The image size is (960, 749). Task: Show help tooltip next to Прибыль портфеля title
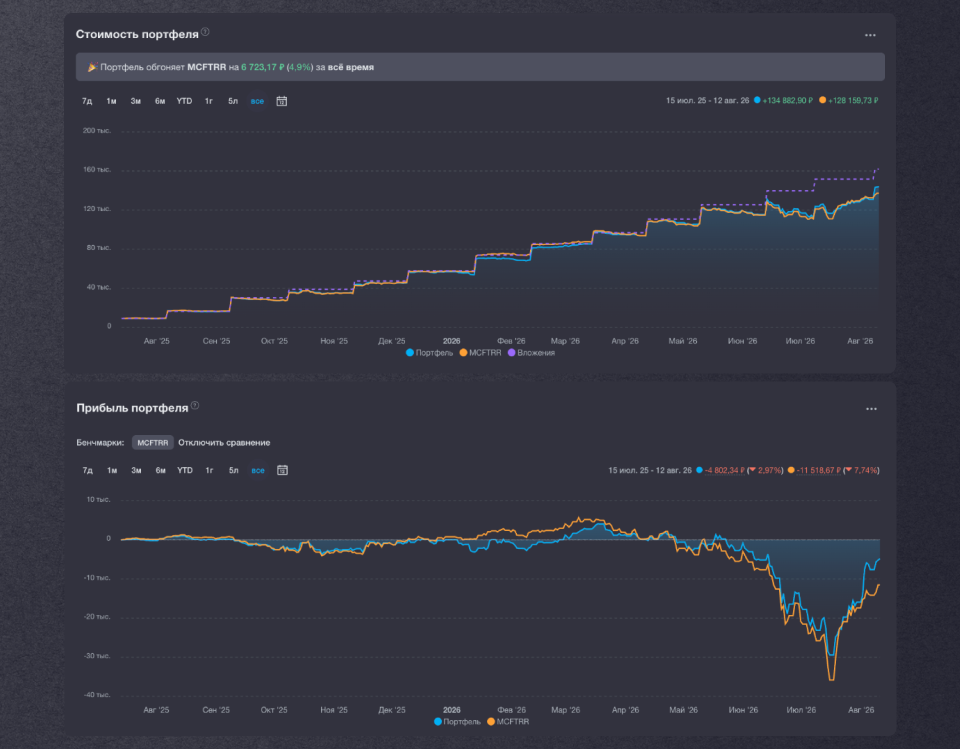pyautogui.click(x=195, y=405)
